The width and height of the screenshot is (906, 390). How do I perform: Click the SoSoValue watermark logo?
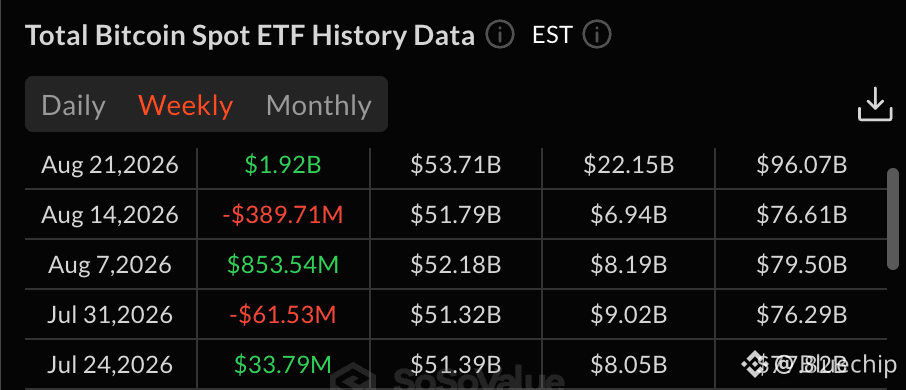[448, 378]
